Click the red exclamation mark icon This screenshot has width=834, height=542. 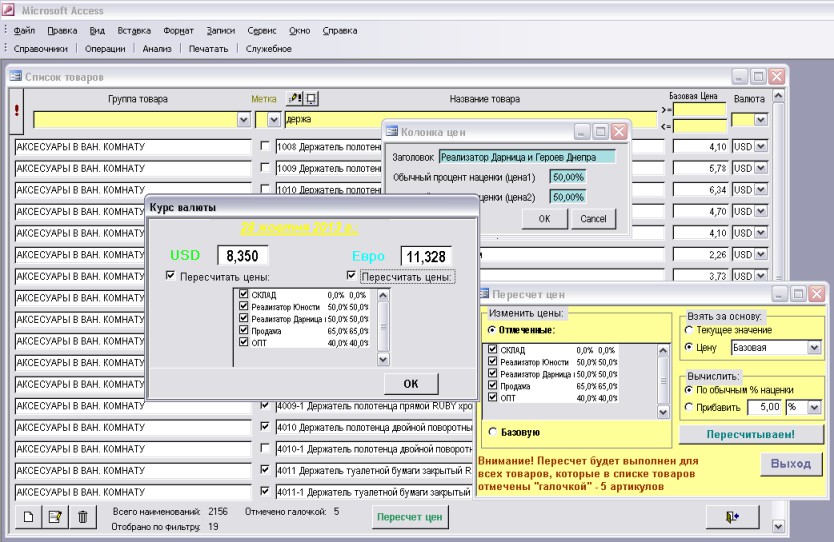click(17, 110)
